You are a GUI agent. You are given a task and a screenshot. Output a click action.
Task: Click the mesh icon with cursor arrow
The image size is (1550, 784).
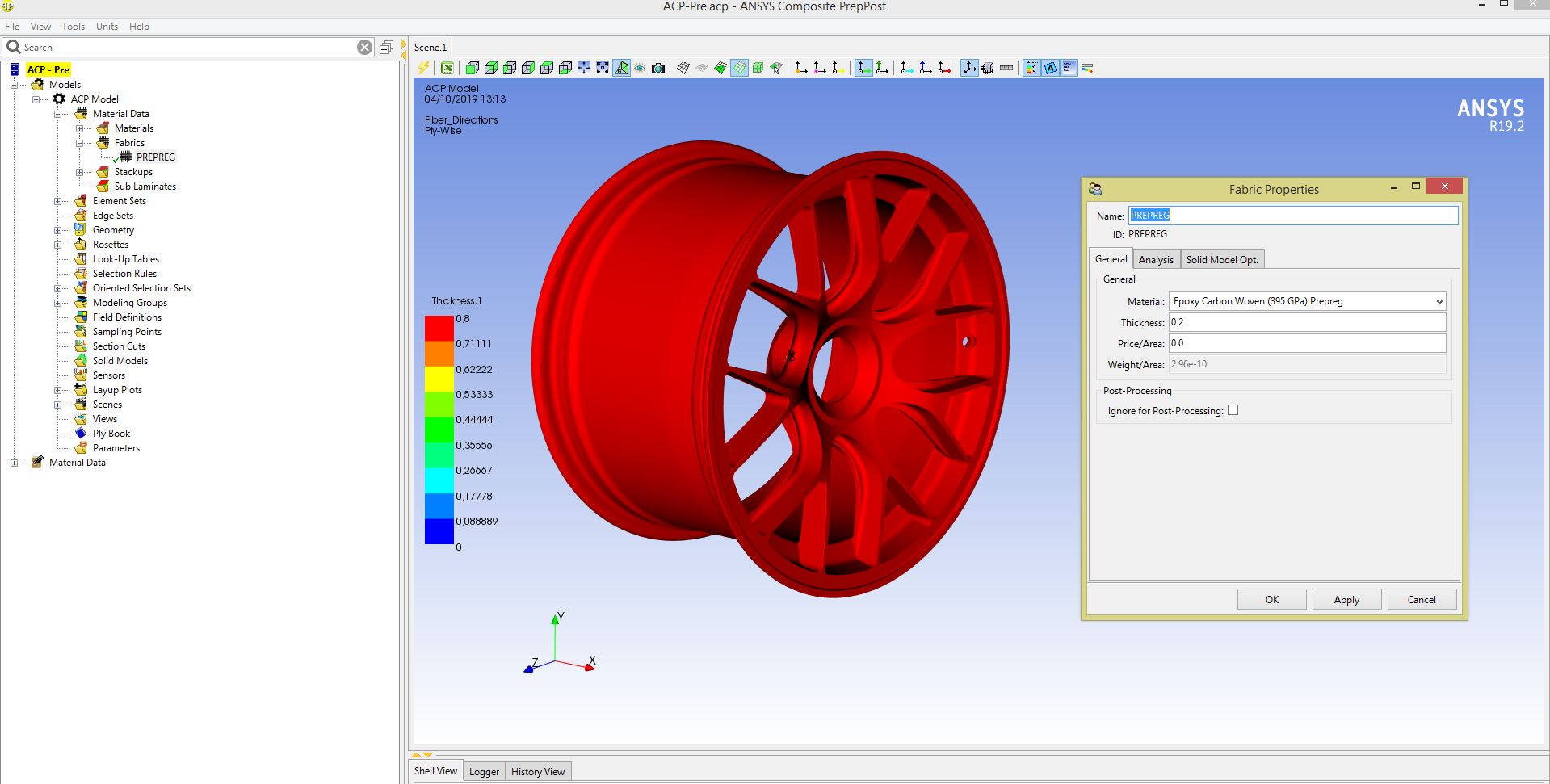(x=776, y=68)
